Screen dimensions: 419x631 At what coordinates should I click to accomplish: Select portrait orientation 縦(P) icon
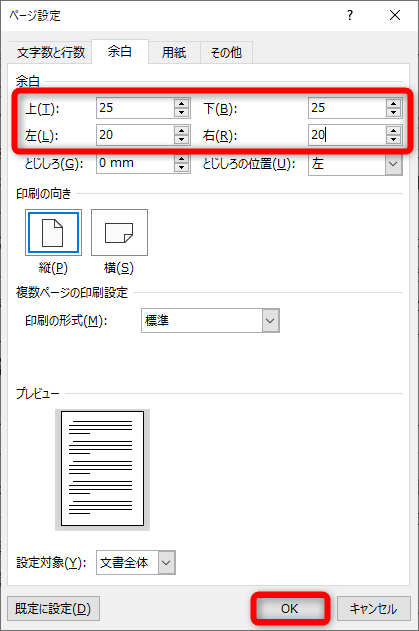[53, 232]
